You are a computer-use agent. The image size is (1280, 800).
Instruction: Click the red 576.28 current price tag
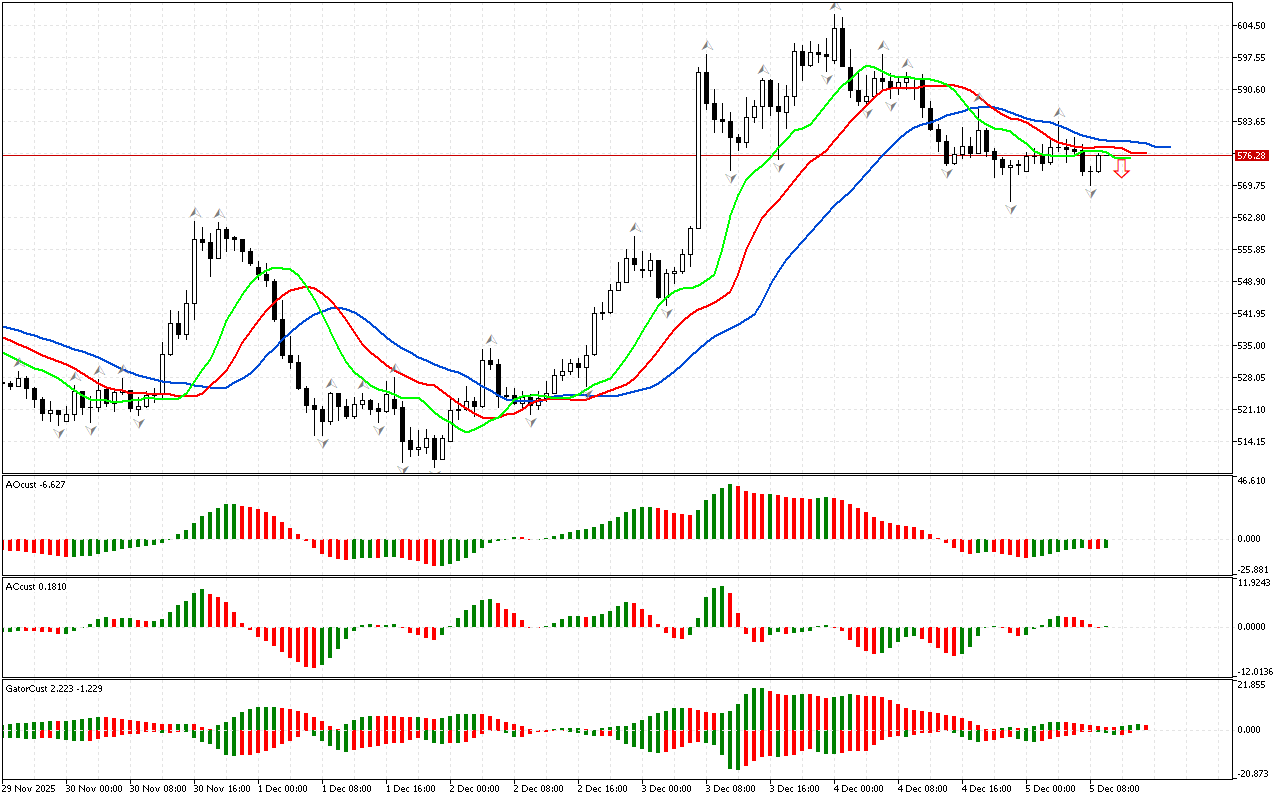tap(1252, 156)
